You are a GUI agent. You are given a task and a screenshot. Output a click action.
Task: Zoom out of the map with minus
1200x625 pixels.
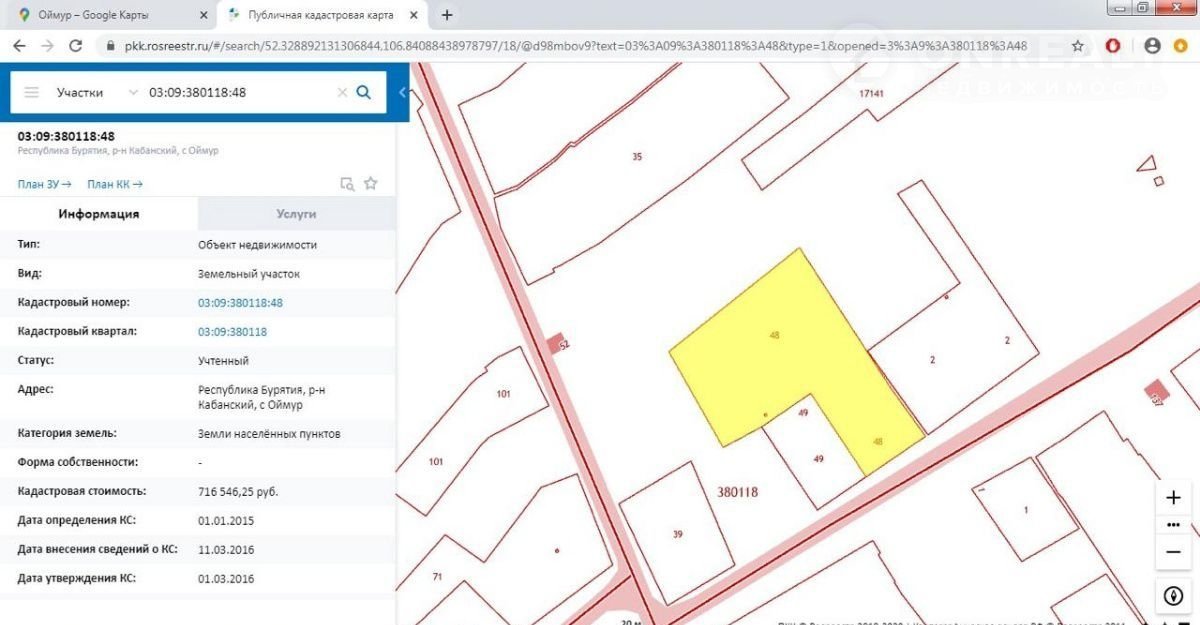pos(1174,551)
